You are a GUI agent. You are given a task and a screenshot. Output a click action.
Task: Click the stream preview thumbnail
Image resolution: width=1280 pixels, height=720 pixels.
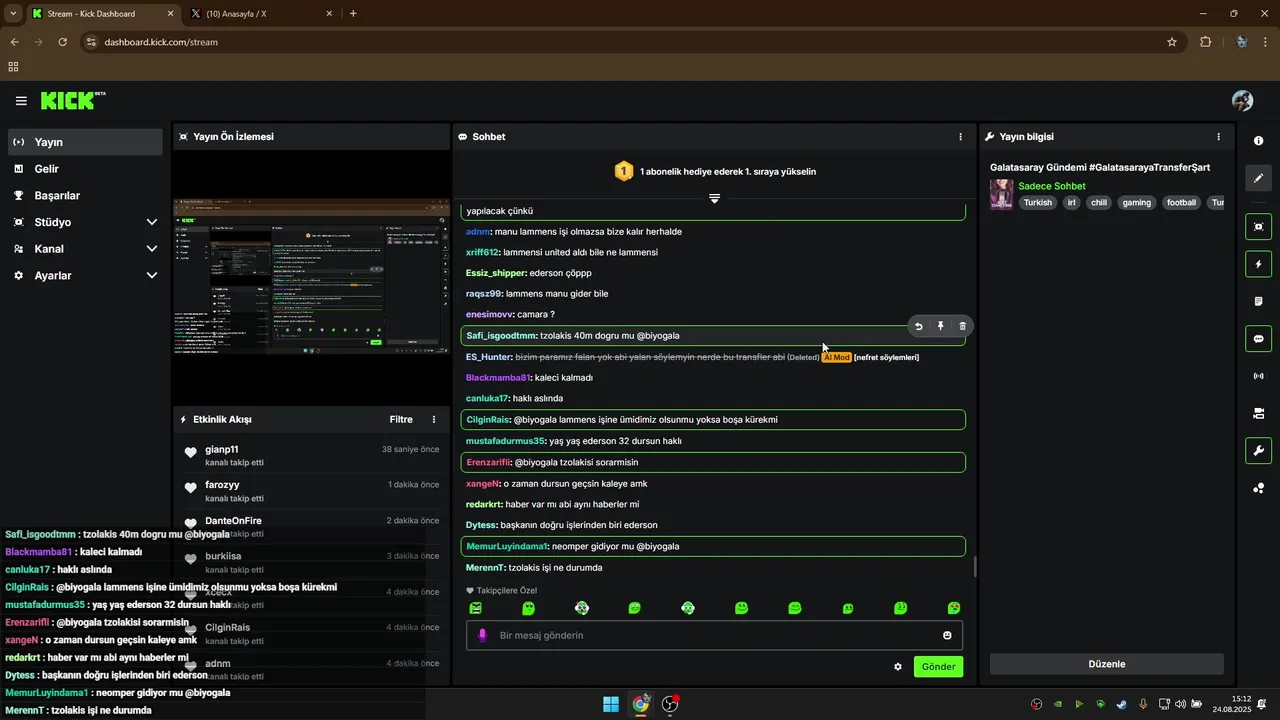(x=311, y=277)
